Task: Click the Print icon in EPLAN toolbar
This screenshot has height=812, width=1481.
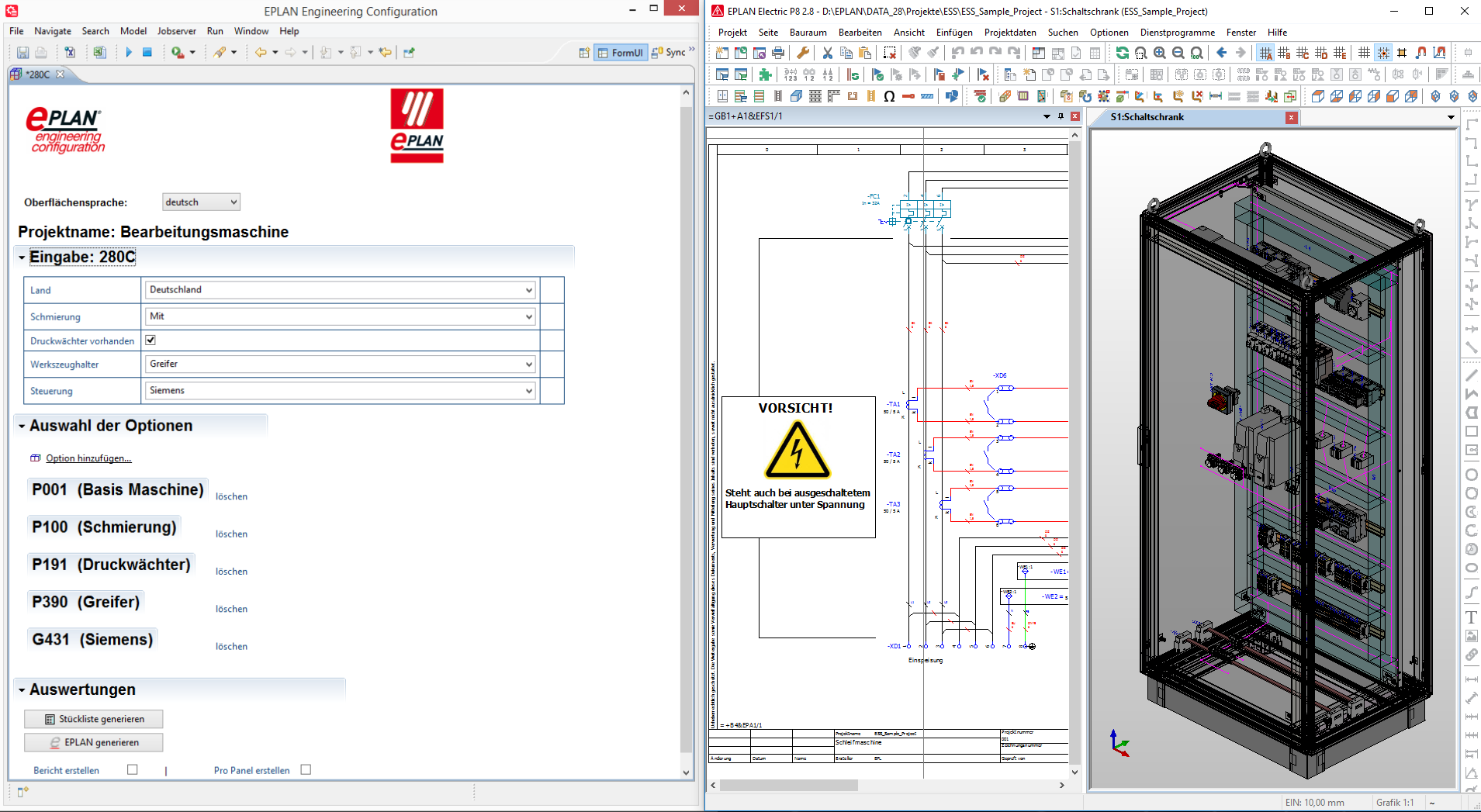Action: [778, 53]
